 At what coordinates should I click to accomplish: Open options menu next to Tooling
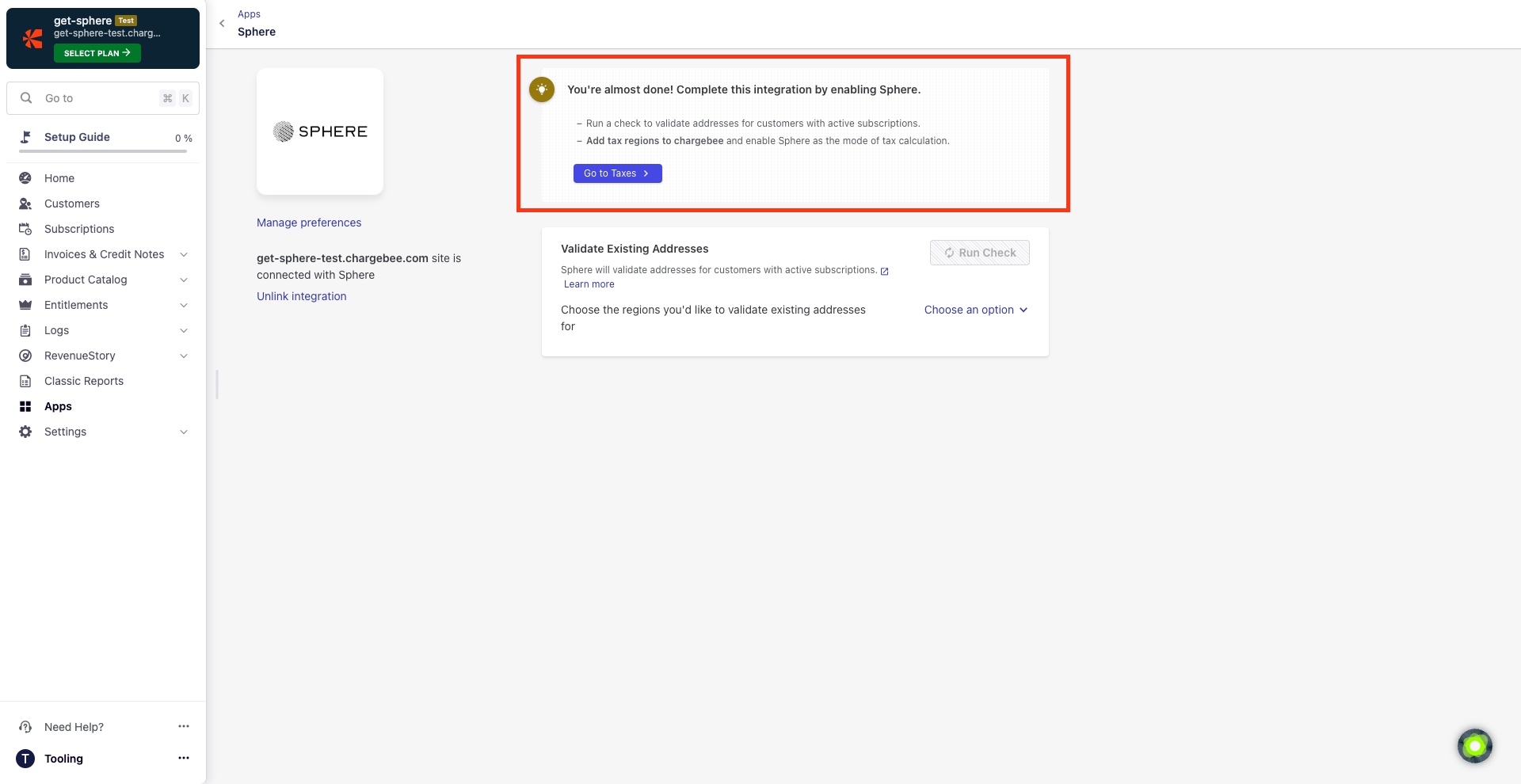tap(184, 758)
